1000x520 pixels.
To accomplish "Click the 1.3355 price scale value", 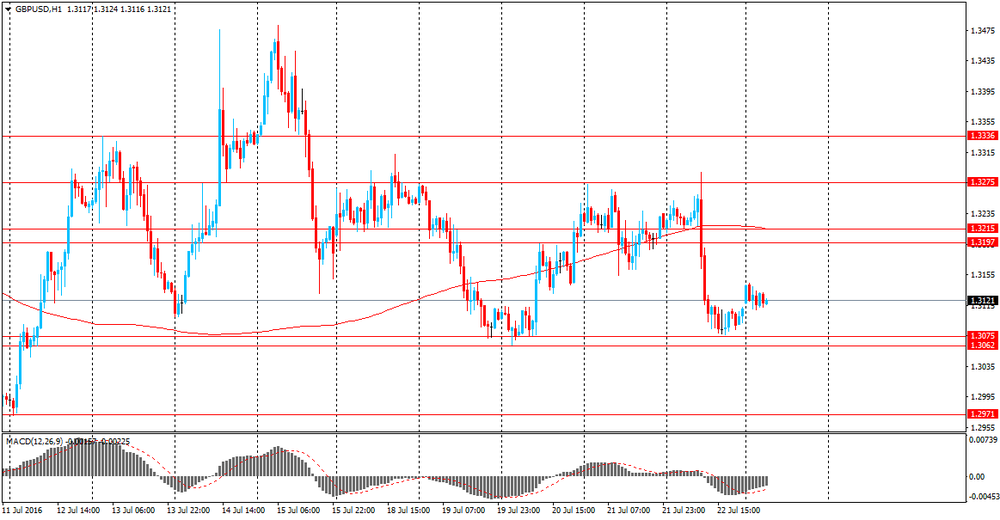I will tap(982, 122).
